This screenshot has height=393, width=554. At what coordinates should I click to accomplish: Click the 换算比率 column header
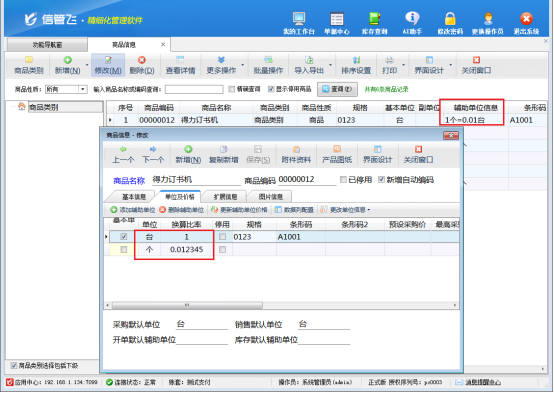187,224
